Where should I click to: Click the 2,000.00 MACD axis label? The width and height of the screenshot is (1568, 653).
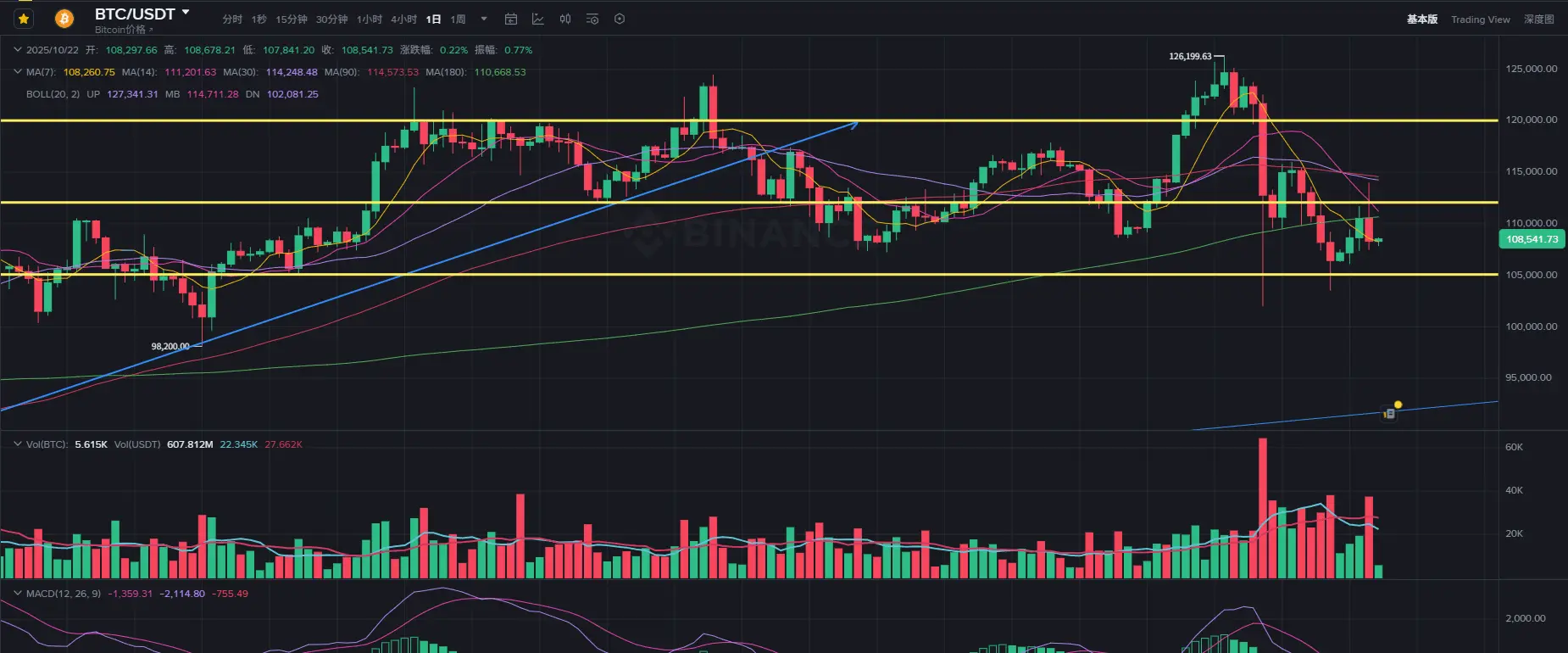1526,618
